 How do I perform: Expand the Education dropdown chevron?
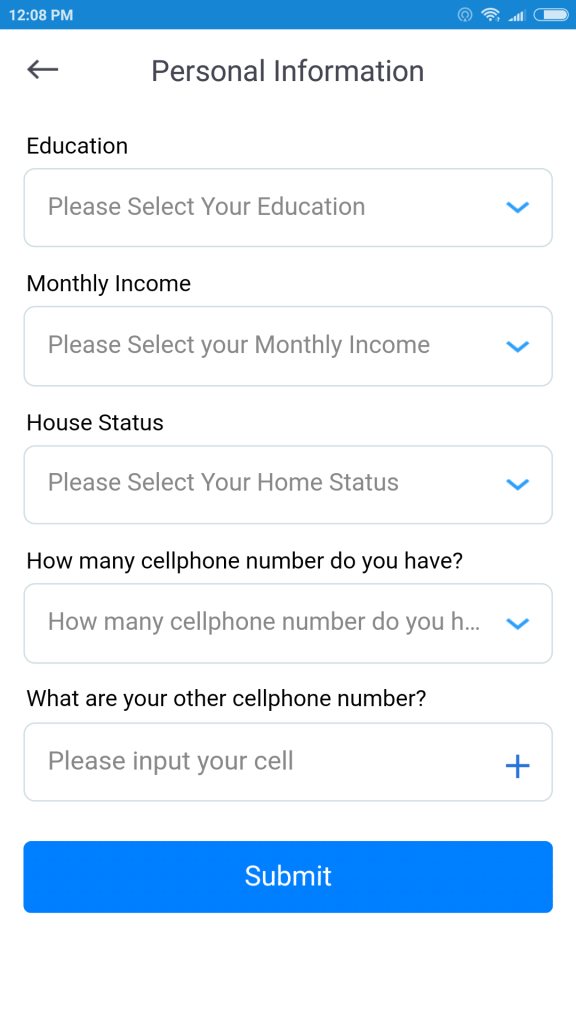[517, 207]
